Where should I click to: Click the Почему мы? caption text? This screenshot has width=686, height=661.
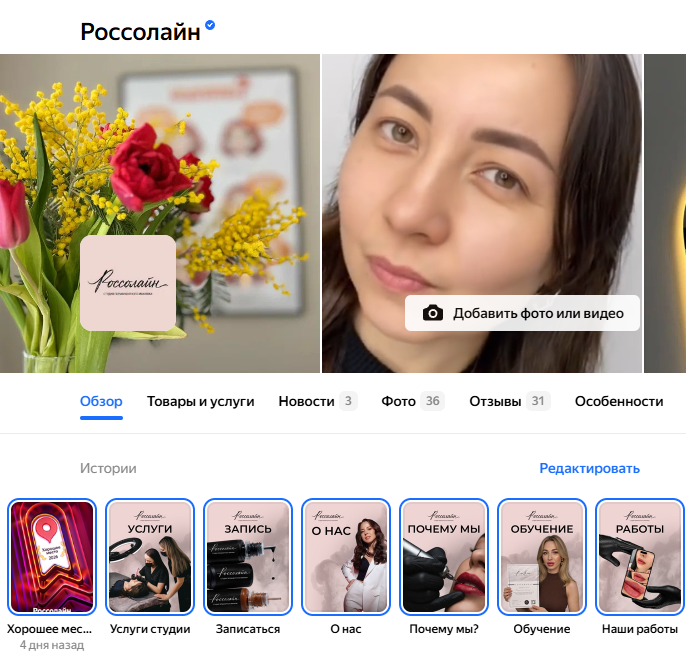tap(444, 629)
